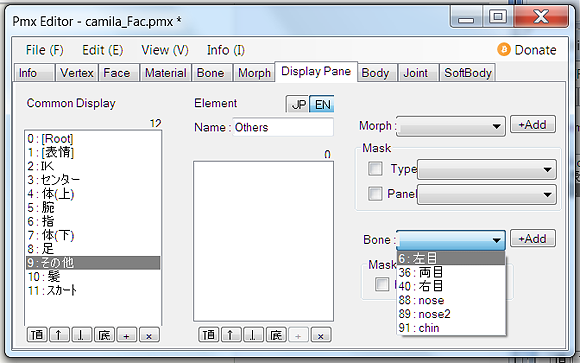This screenshot has width=580, height=363.
Task: Click the Name field containing Others
Action: [x=283, y=127]
